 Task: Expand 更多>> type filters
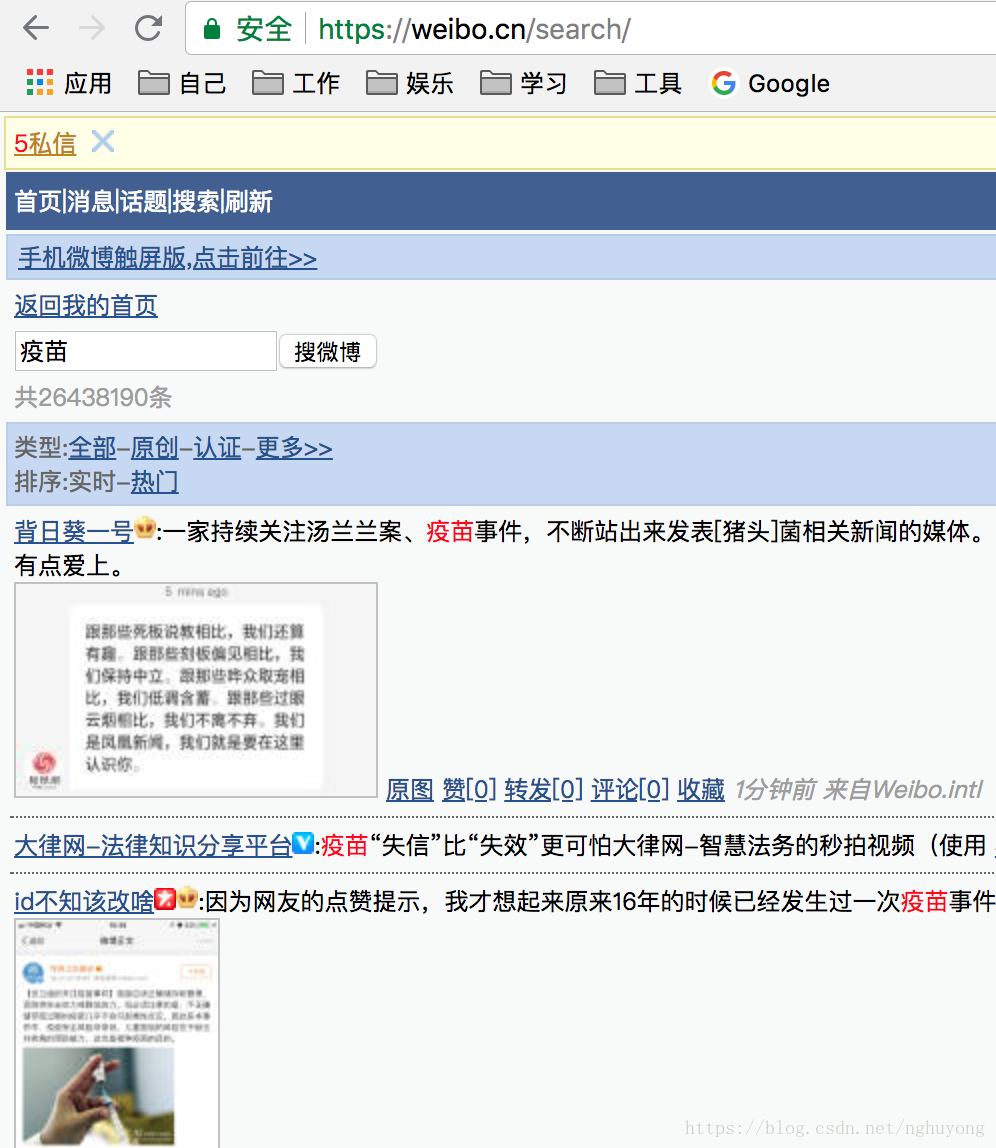tap(294, 447)
